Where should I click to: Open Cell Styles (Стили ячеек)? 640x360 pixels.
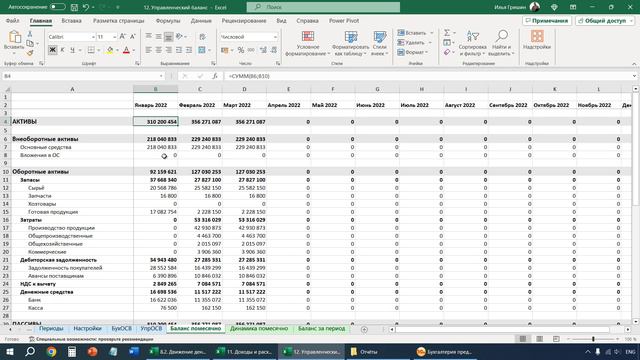point(380,43)
